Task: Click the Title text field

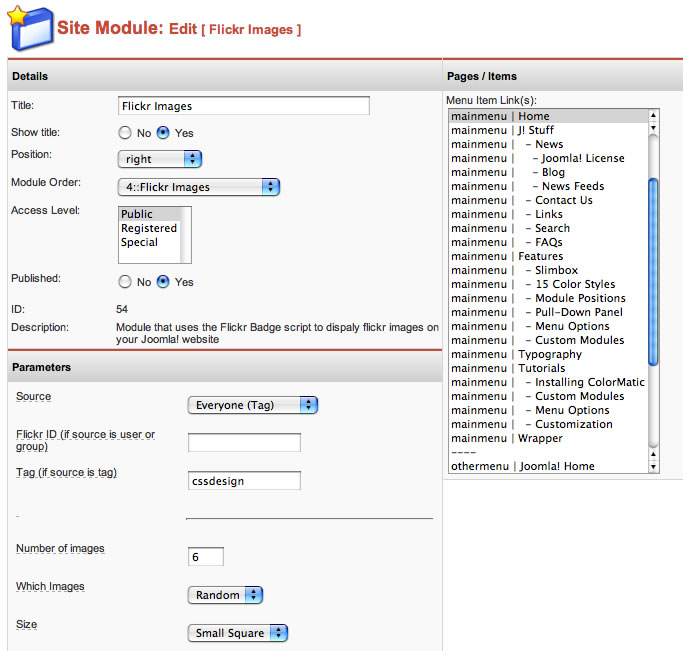Action: (243, 106)
